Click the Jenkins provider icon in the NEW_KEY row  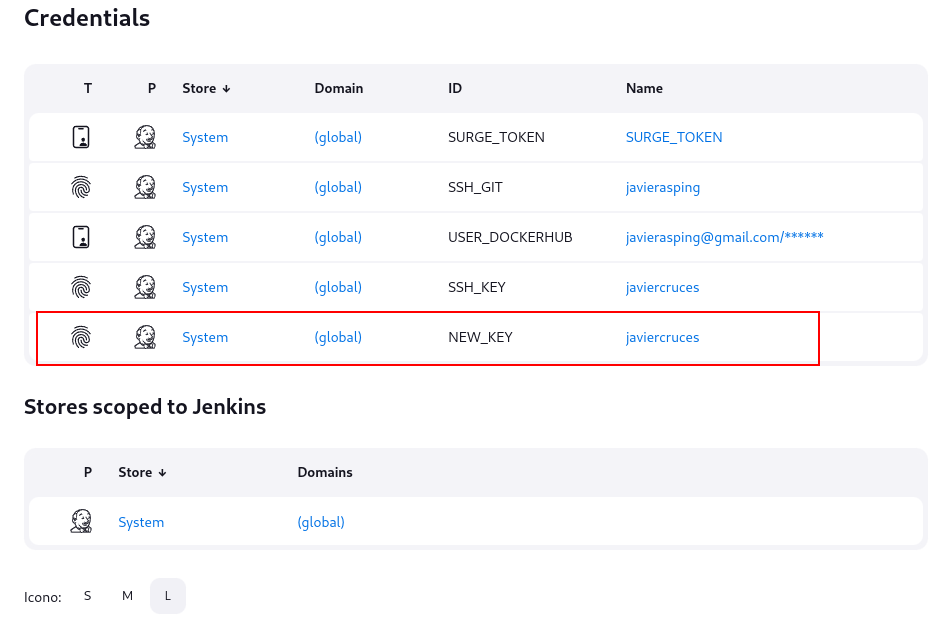pos(145,337)
